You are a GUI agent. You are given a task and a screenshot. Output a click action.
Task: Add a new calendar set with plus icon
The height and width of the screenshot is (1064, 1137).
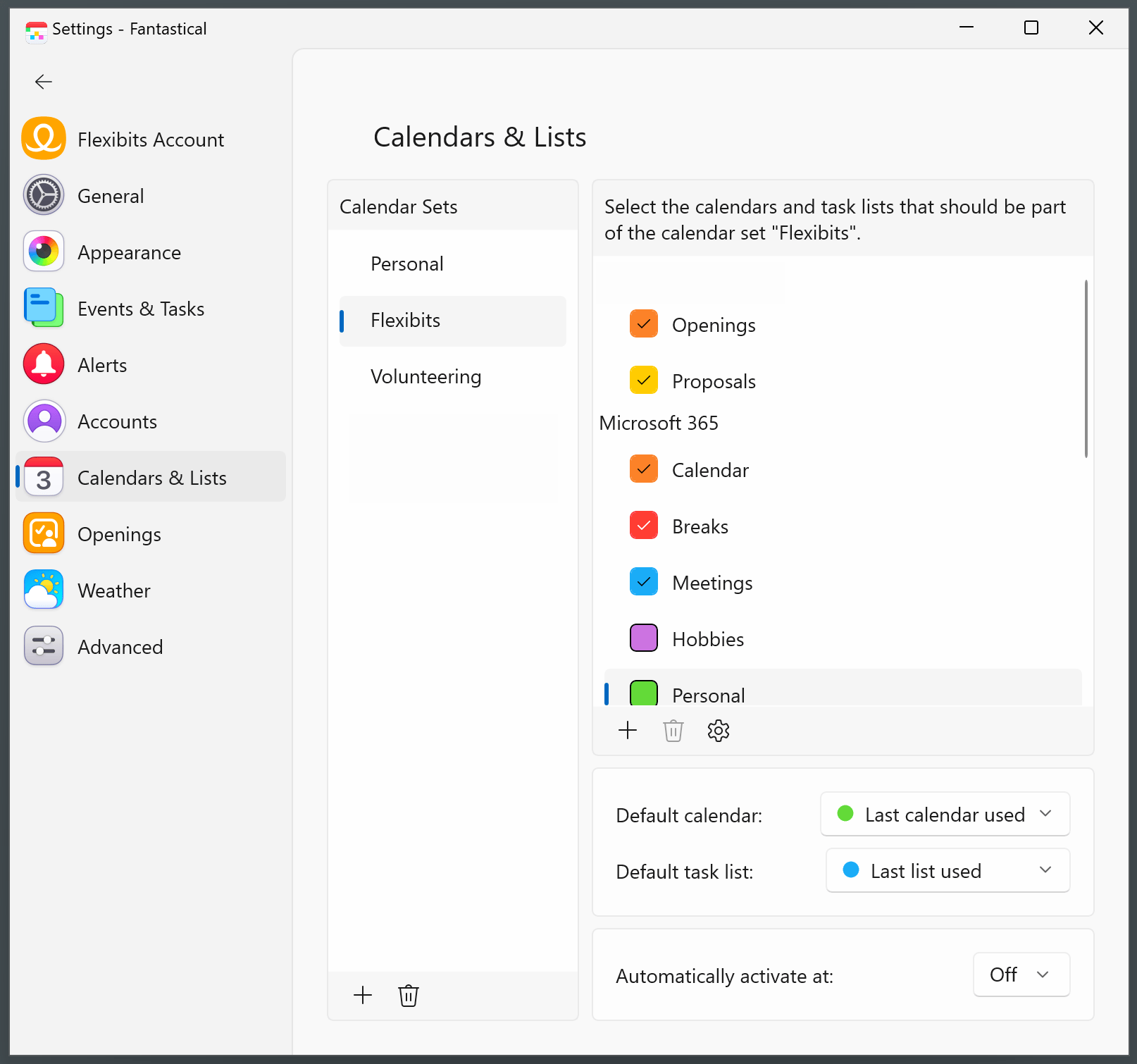[363, 995]
